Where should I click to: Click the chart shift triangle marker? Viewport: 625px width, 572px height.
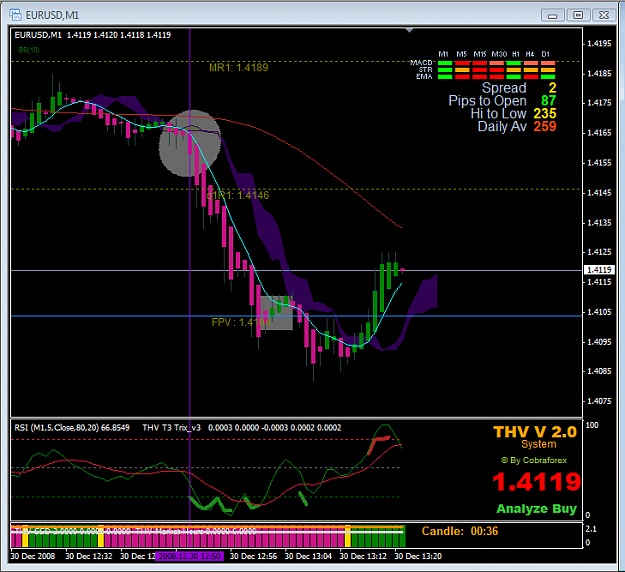[x=409, y=30]
